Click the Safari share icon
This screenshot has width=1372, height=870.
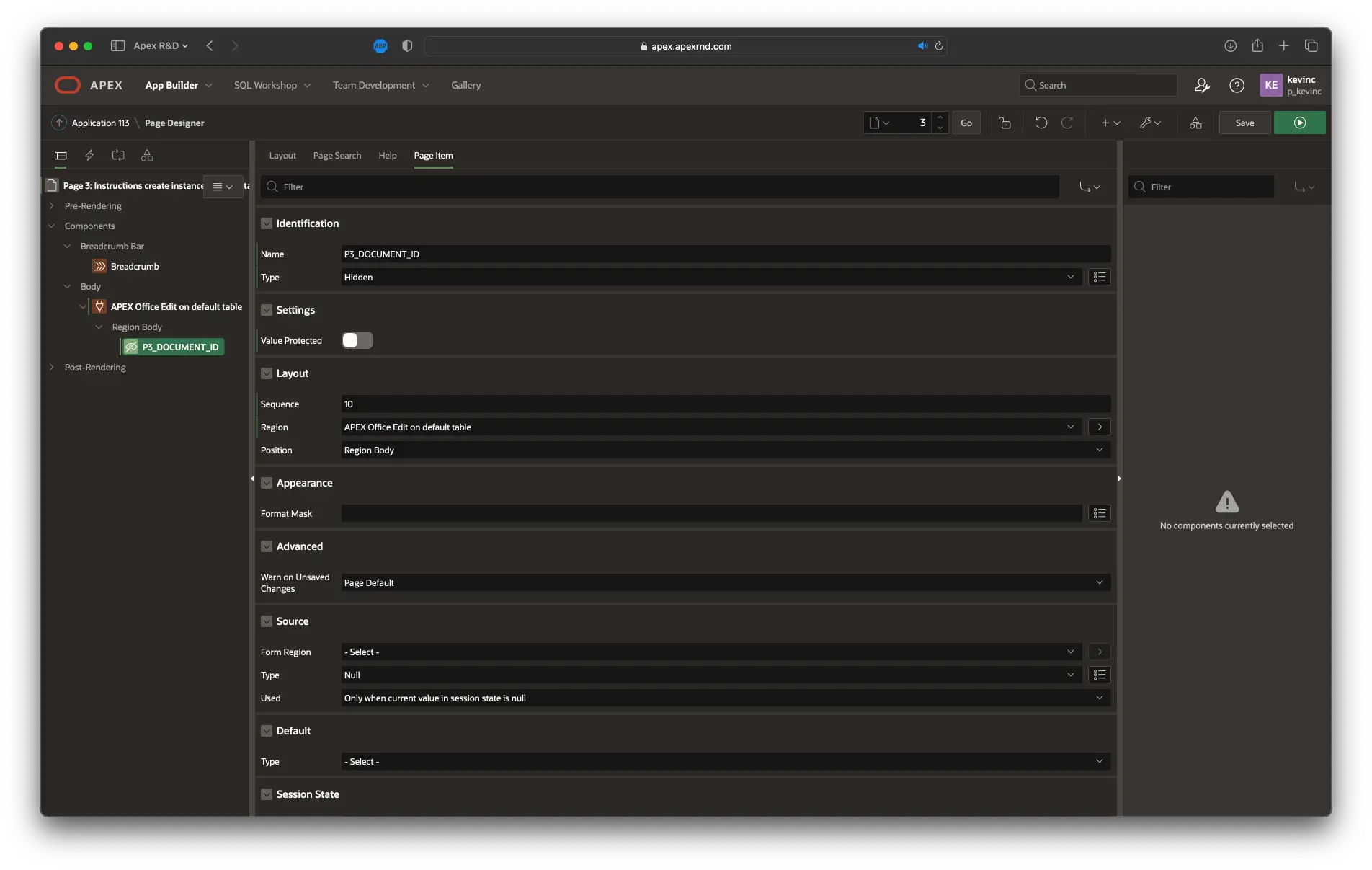(1257, 45)
